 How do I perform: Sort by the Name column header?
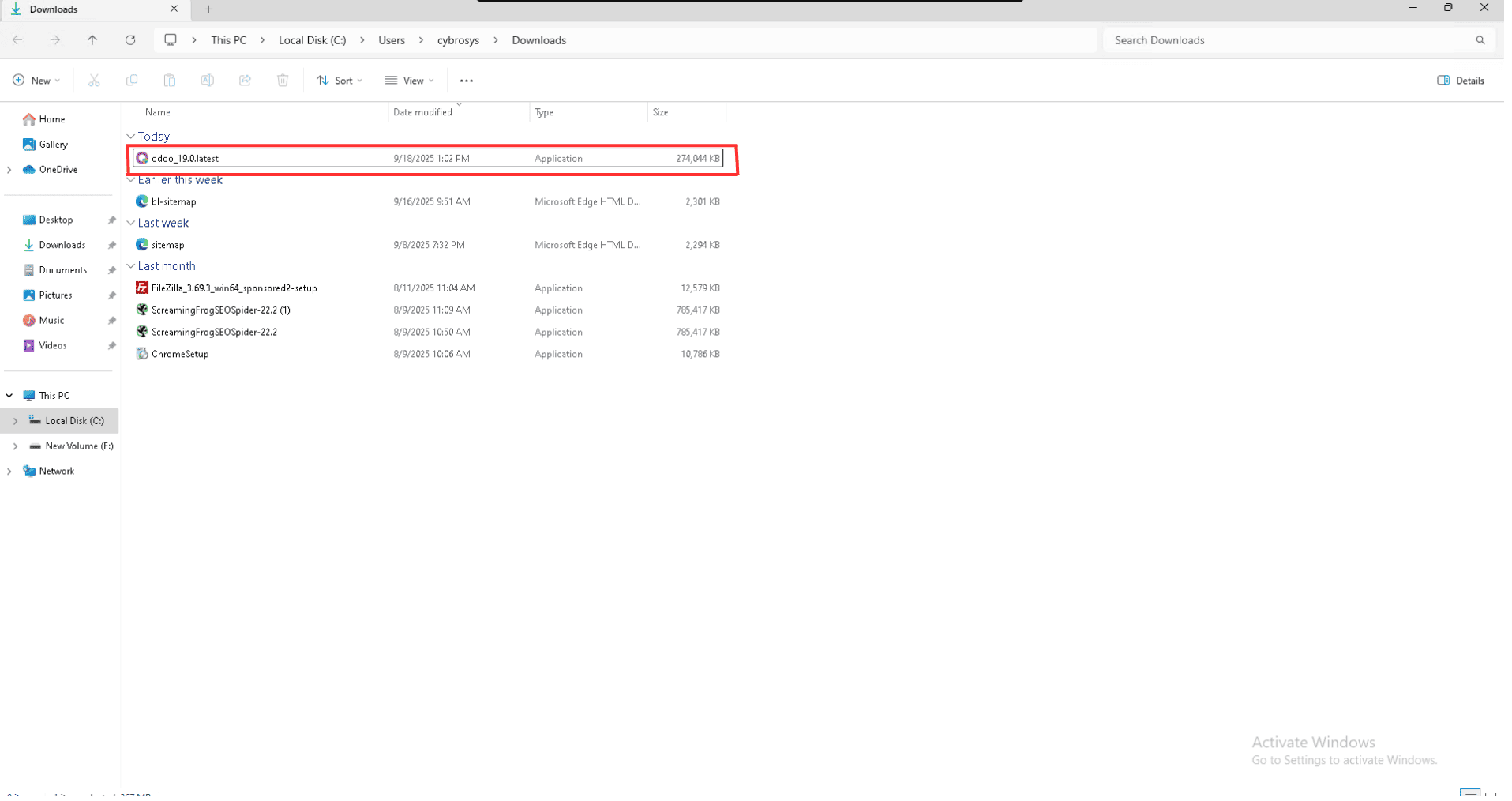(x=159, y=113)
